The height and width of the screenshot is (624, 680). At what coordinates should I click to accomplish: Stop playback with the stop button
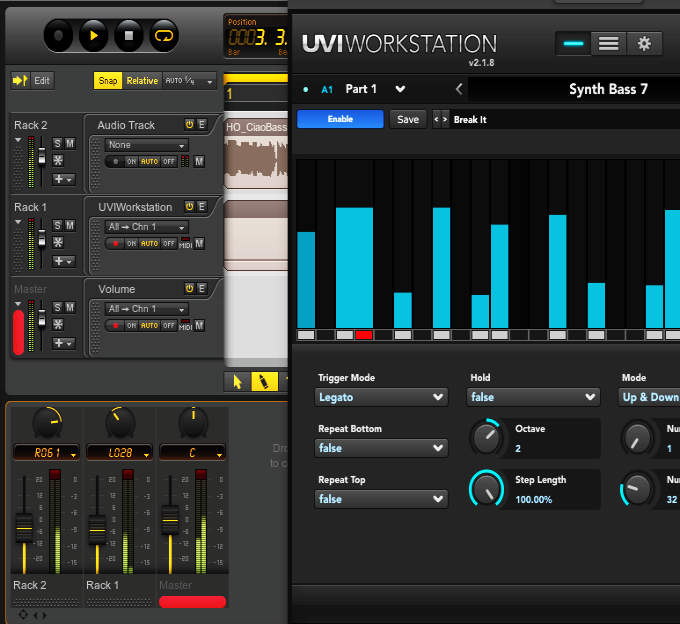[128, 36]
